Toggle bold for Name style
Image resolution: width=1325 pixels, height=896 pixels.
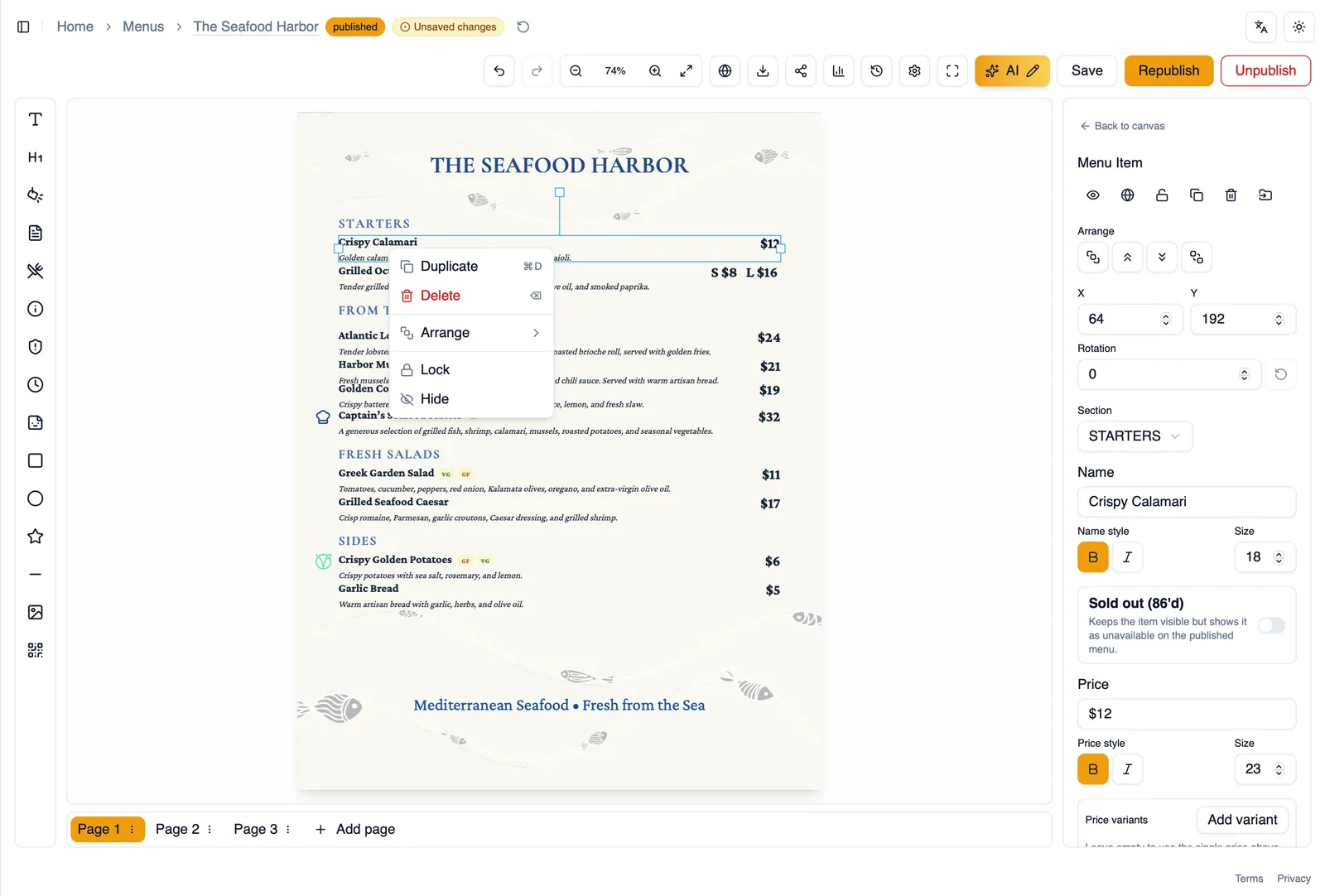point(1093,557)
